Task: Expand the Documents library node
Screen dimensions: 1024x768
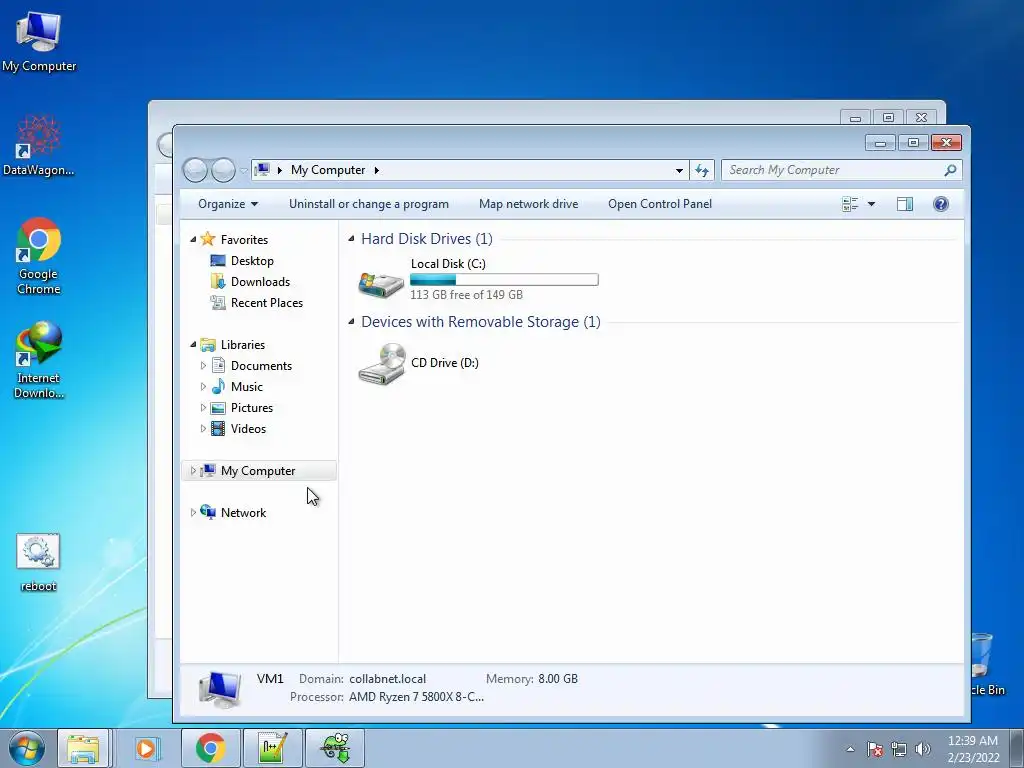Action: pos(203,366)
